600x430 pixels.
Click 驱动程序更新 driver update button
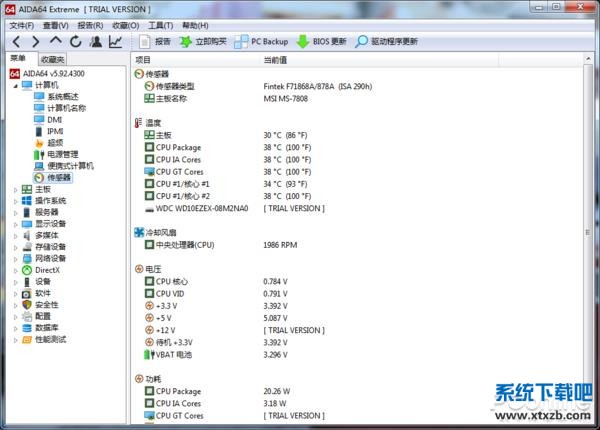click(387, 42)
